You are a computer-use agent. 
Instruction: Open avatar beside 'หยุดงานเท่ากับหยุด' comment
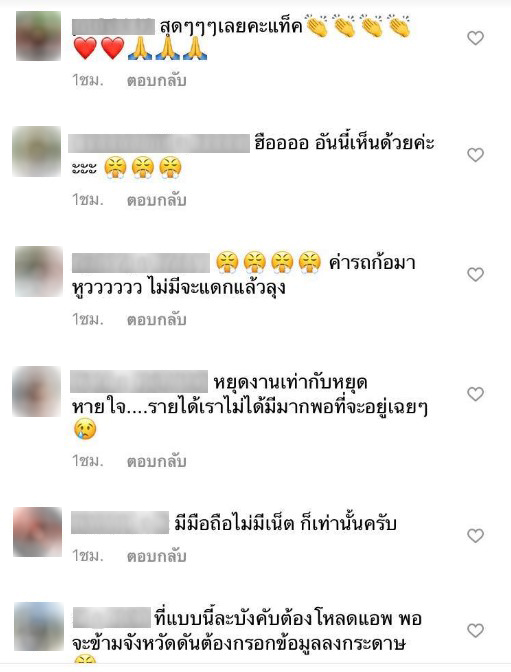coord(36,391)
